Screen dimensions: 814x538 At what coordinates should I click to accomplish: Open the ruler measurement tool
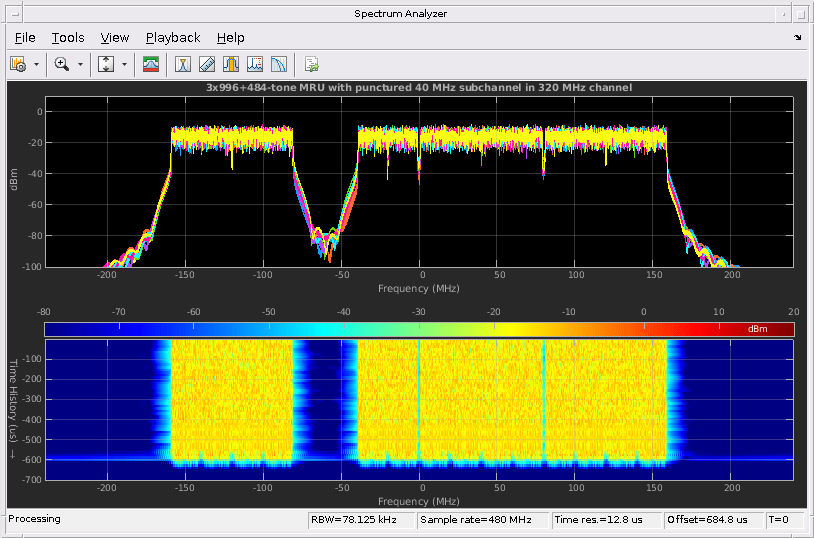point(207,64)
